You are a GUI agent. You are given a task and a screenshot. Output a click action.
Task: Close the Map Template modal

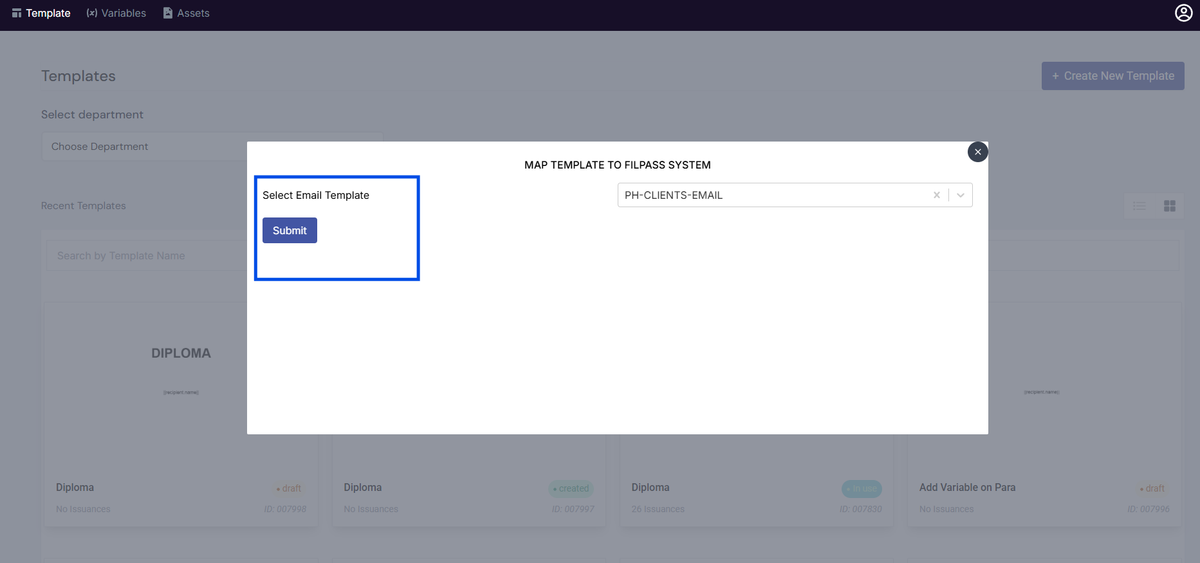[x=978, y=151]
